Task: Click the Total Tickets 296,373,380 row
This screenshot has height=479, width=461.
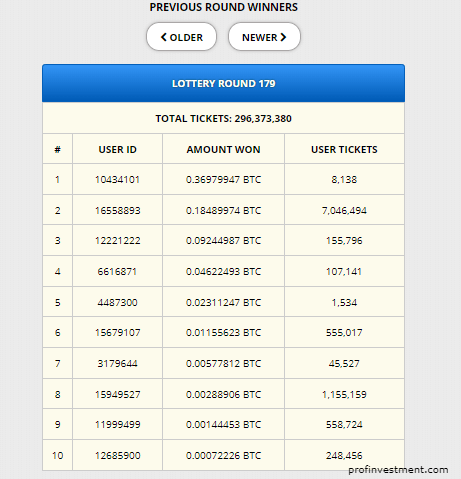Action: [x=223, y=118]
